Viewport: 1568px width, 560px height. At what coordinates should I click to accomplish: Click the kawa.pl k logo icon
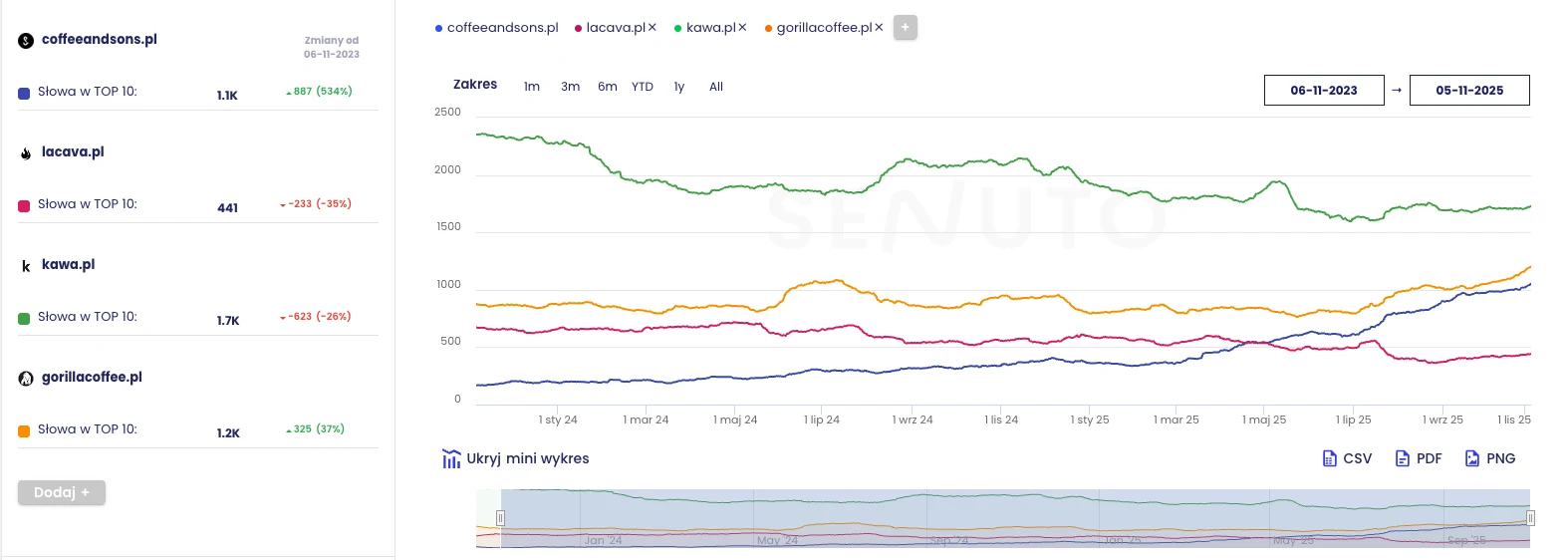(26, 266)
